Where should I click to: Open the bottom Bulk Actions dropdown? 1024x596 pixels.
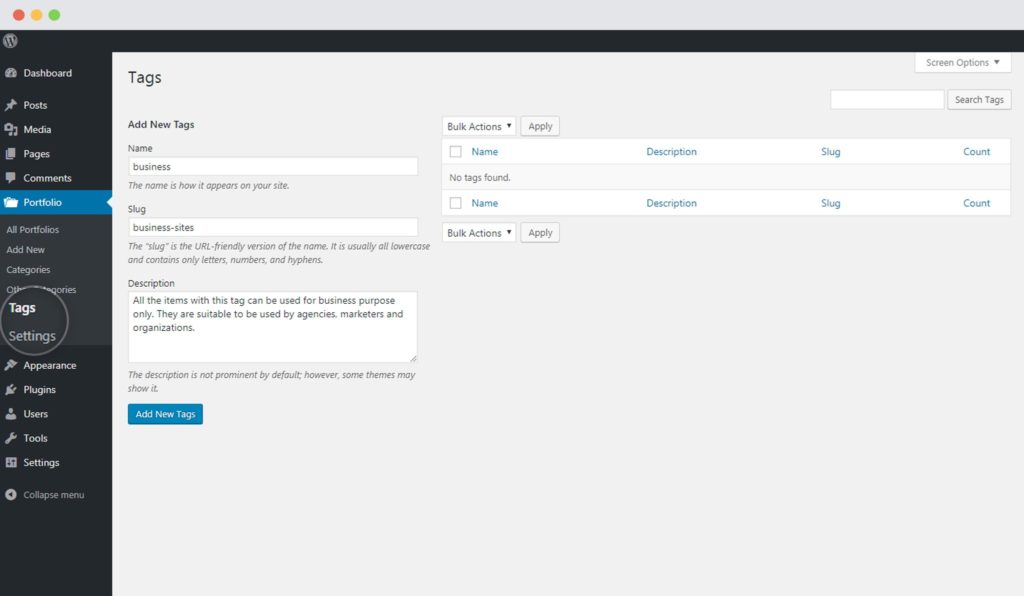point(479,232)
